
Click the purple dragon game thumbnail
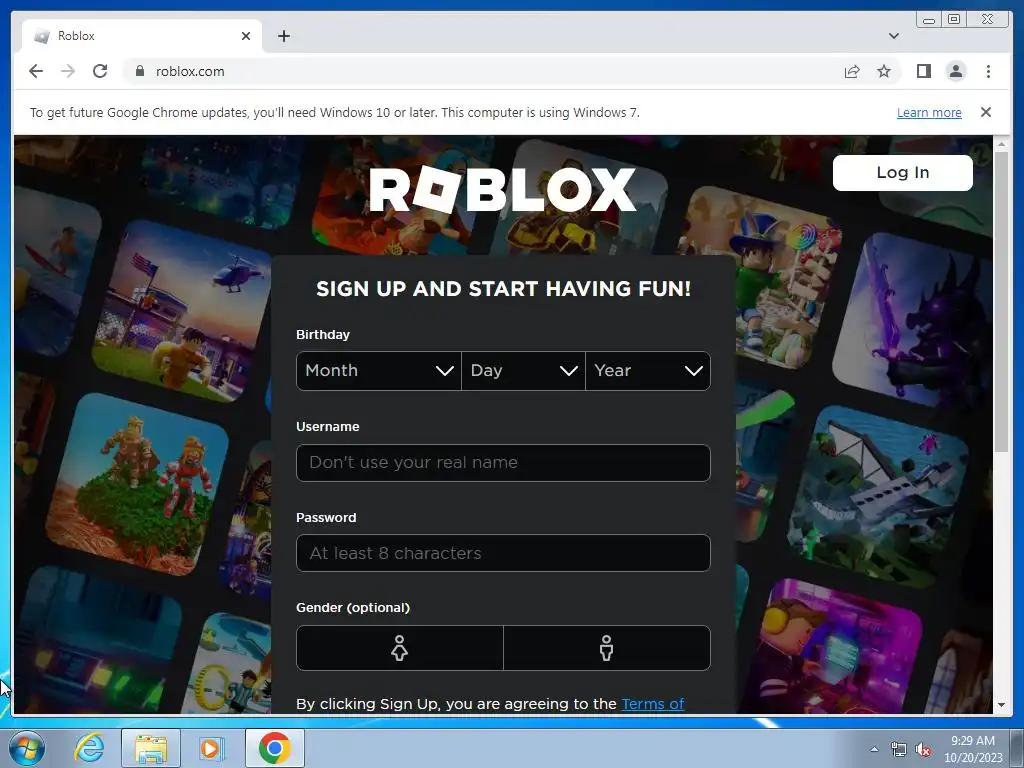[912, 320]
